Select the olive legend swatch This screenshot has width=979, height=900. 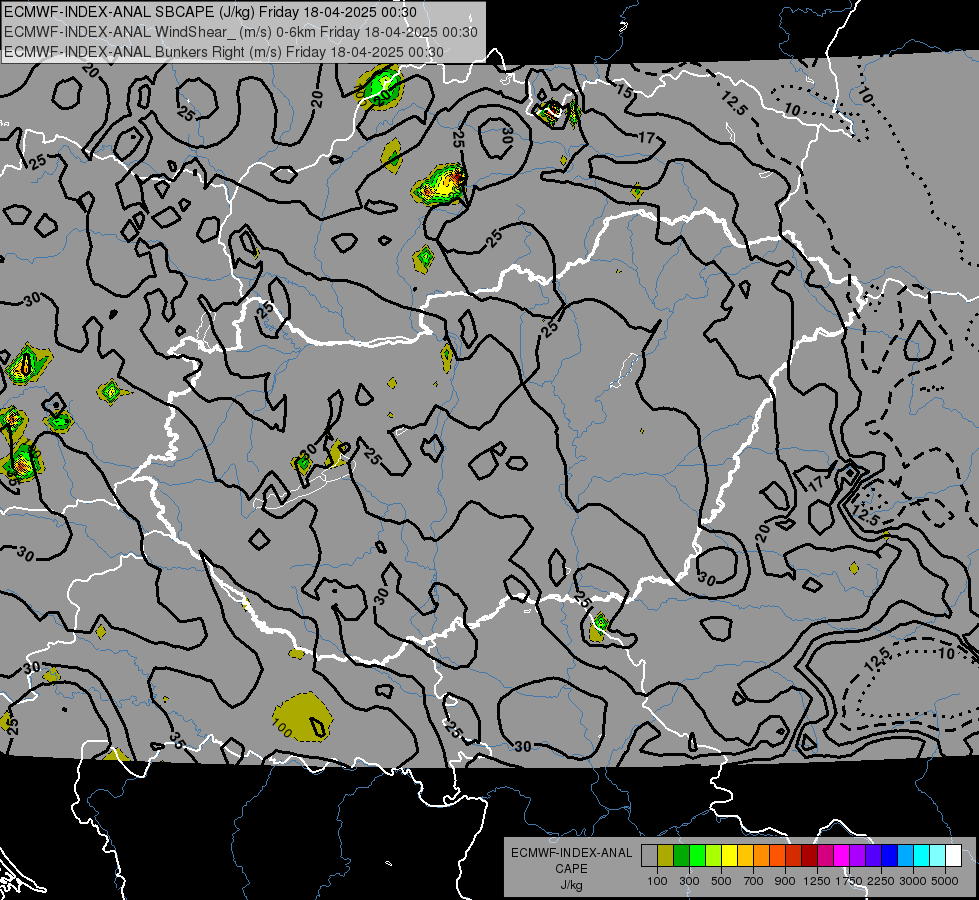[x=666, y=856]
